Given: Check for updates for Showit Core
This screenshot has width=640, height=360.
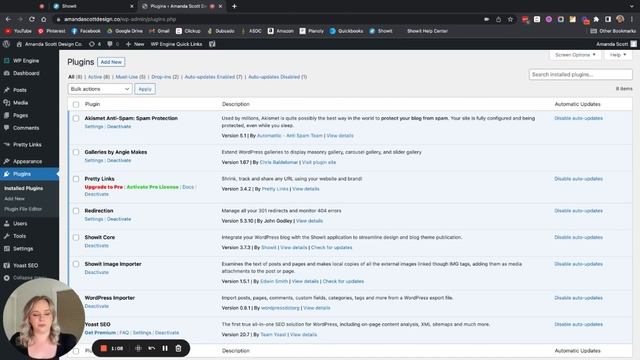Looking at the screenshot, I should coord(331,247).
